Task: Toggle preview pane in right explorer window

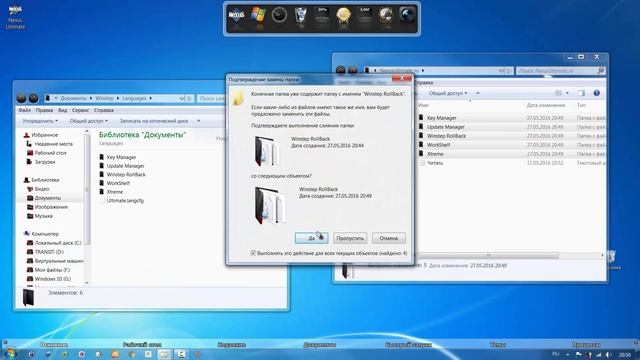Action: point(581,93)
